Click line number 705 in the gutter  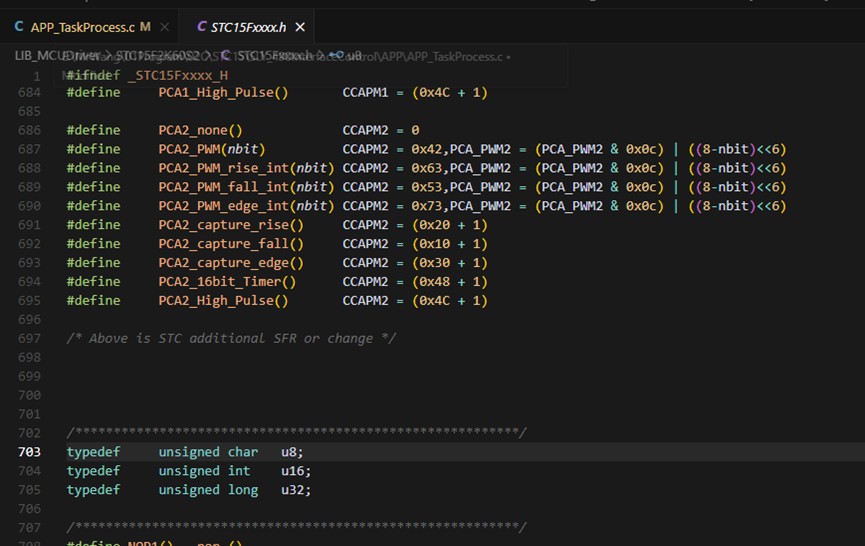click(x=29, y=490)
